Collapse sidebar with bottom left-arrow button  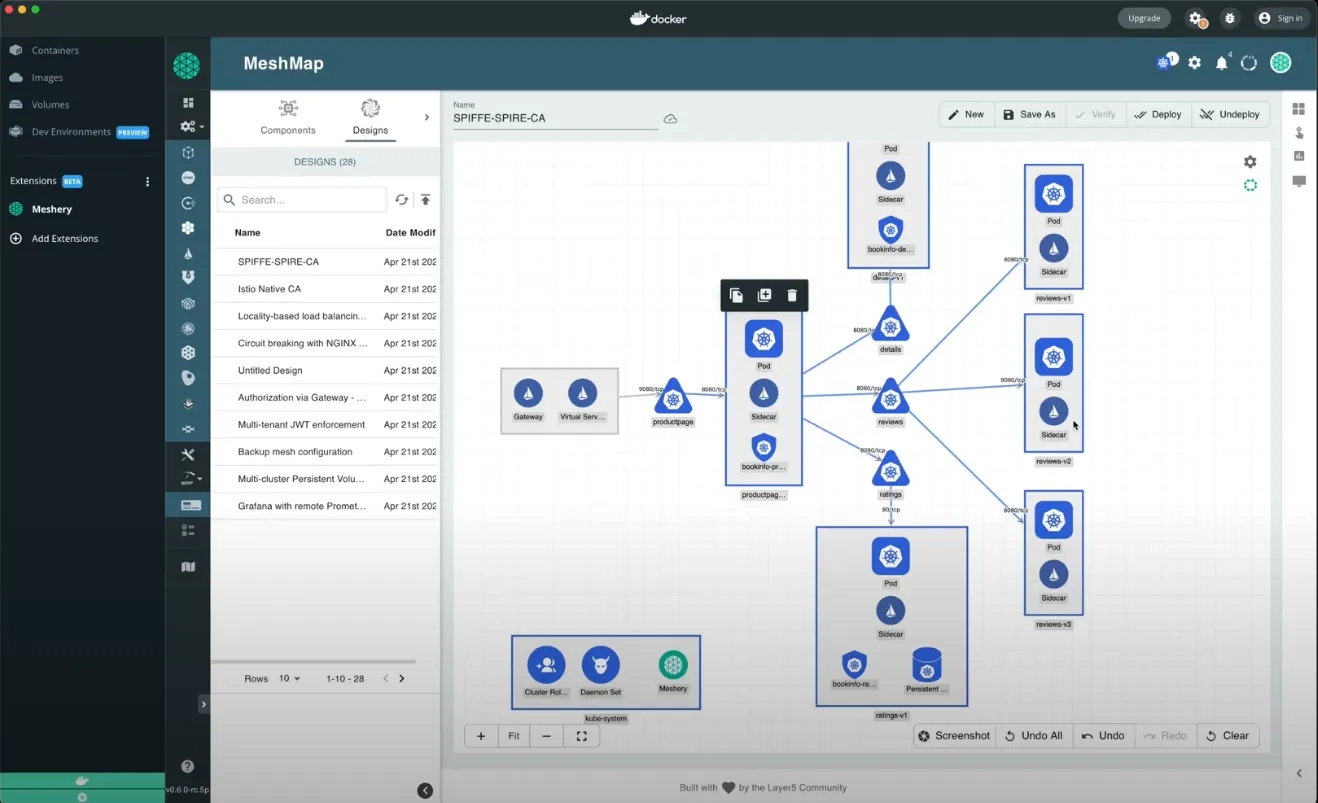tap(425, 790)
